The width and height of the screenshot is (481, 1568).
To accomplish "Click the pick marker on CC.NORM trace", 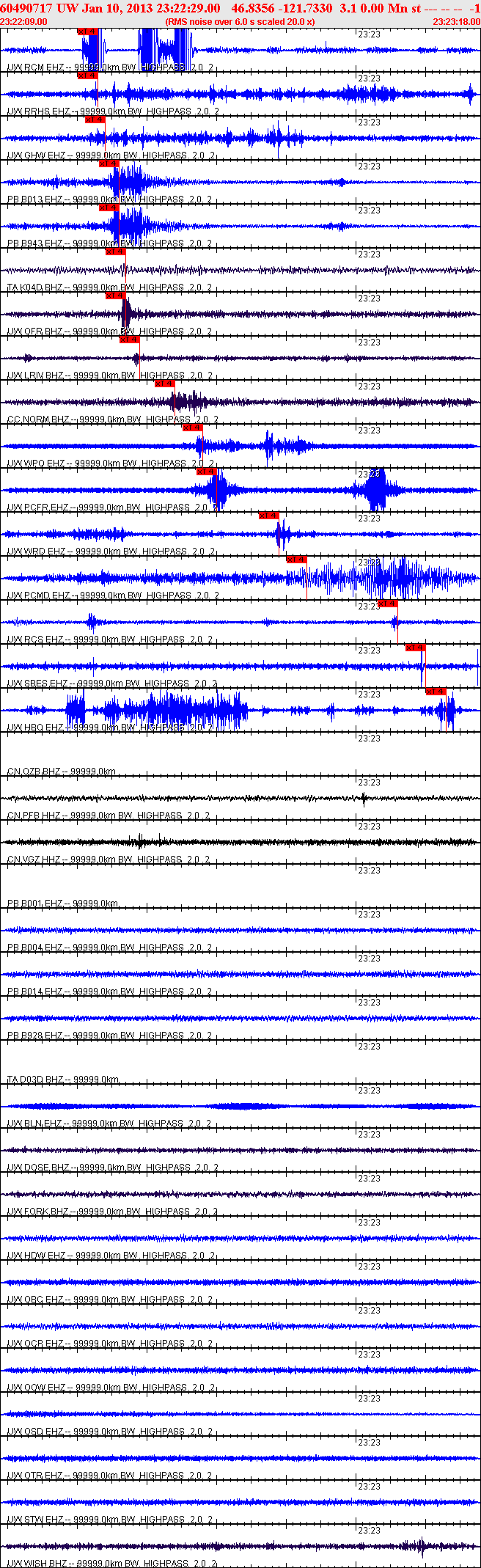I will click(x=164, y=384).
